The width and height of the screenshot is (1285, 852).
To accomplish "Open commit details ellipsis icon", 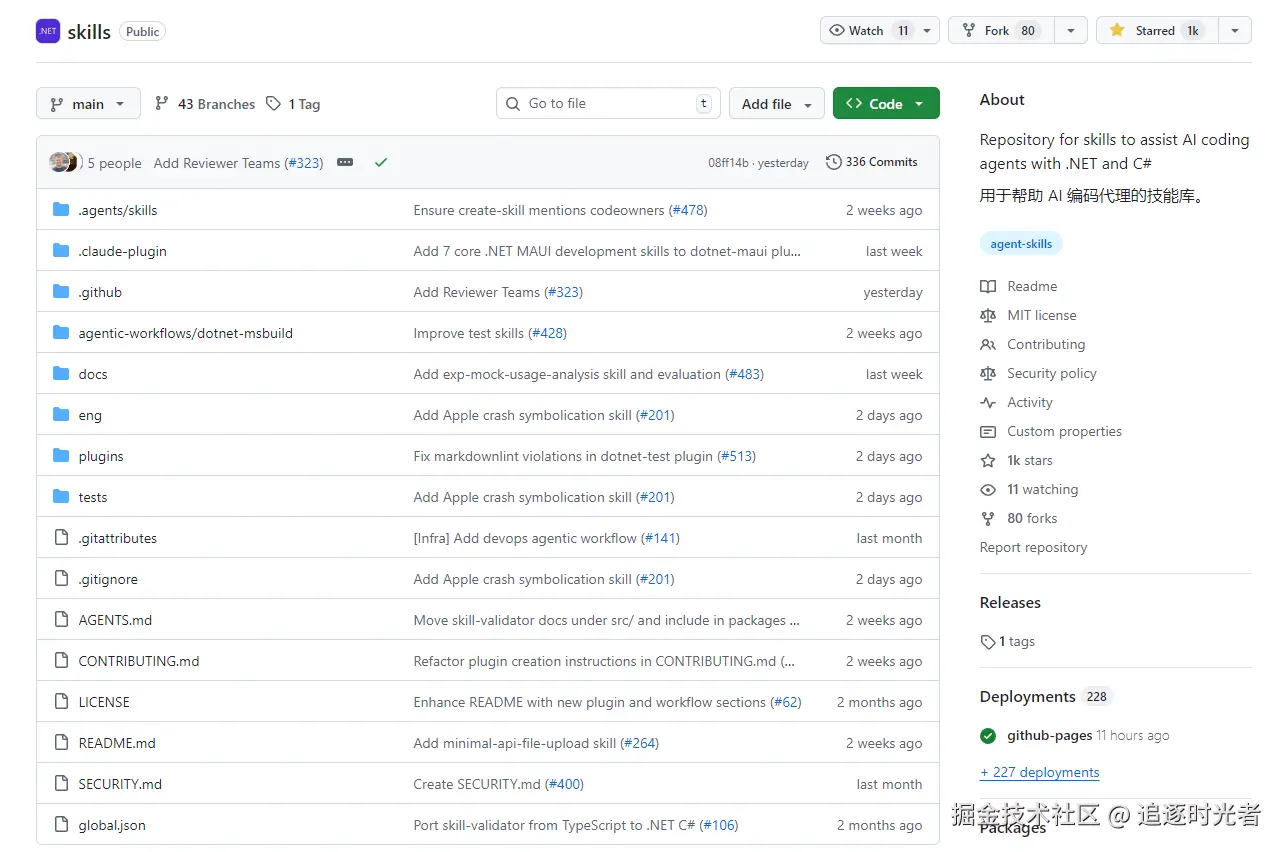I will [x=345, y=162].
